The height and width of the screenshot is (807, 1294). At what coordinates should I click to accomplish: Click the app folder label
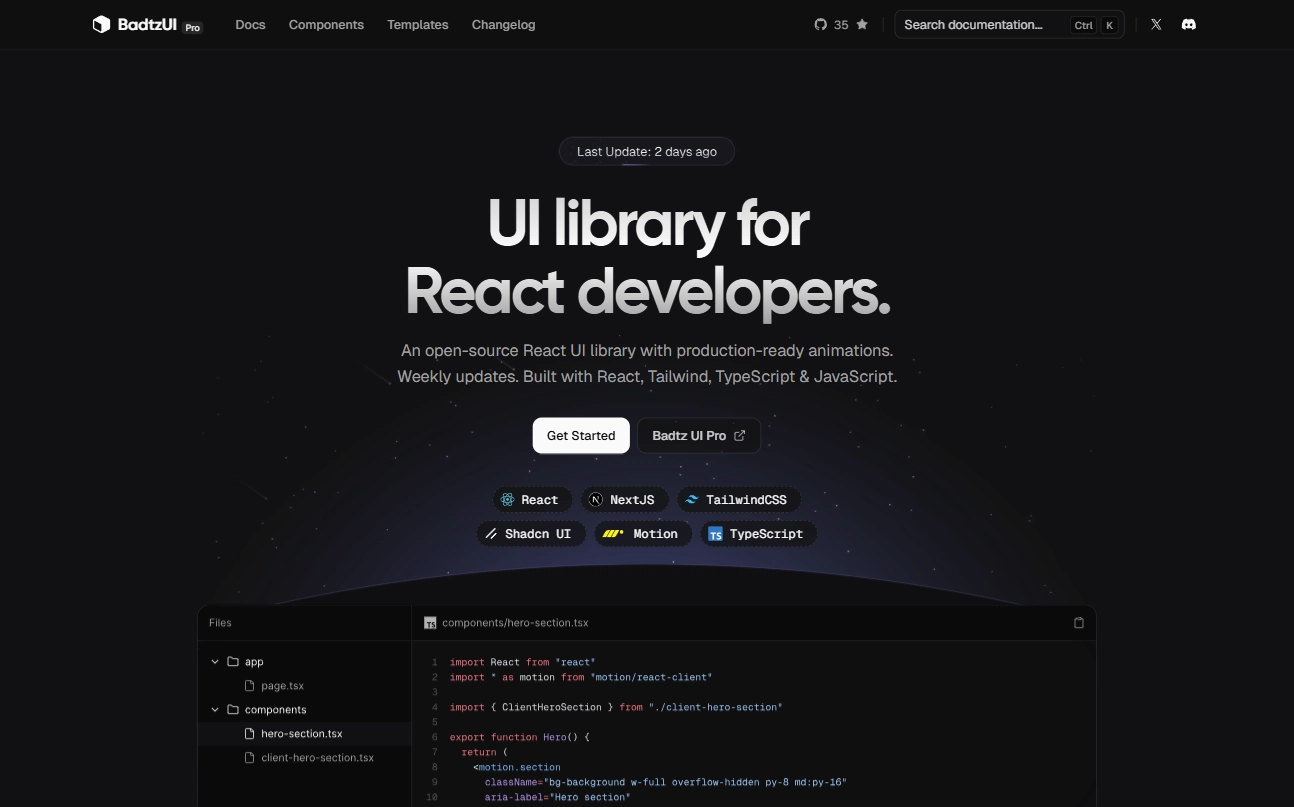(x=254, y=662)
